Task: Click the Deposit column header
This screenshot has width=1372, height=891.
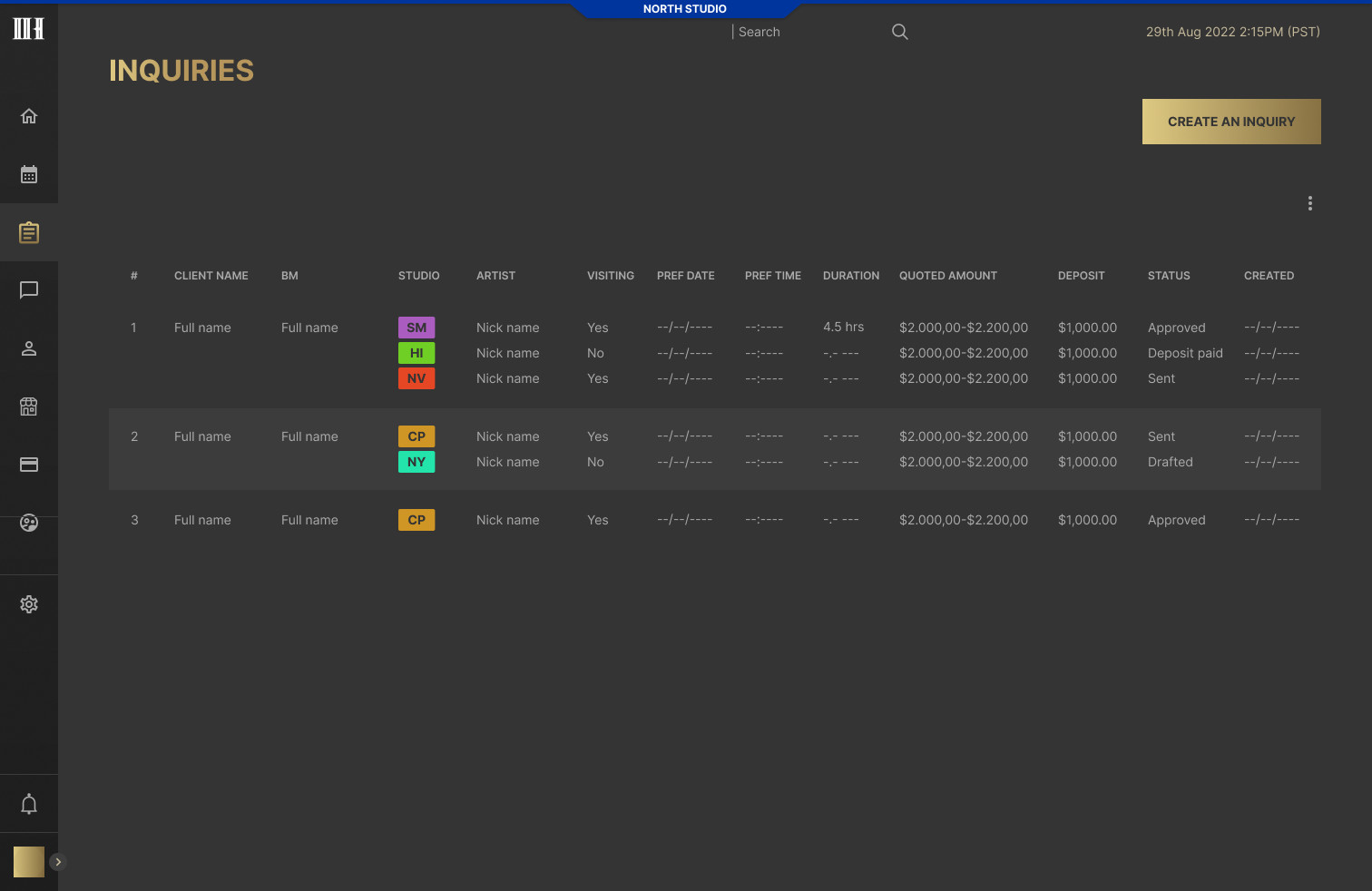Action: pyautogui.click(x=1082, y=276)
